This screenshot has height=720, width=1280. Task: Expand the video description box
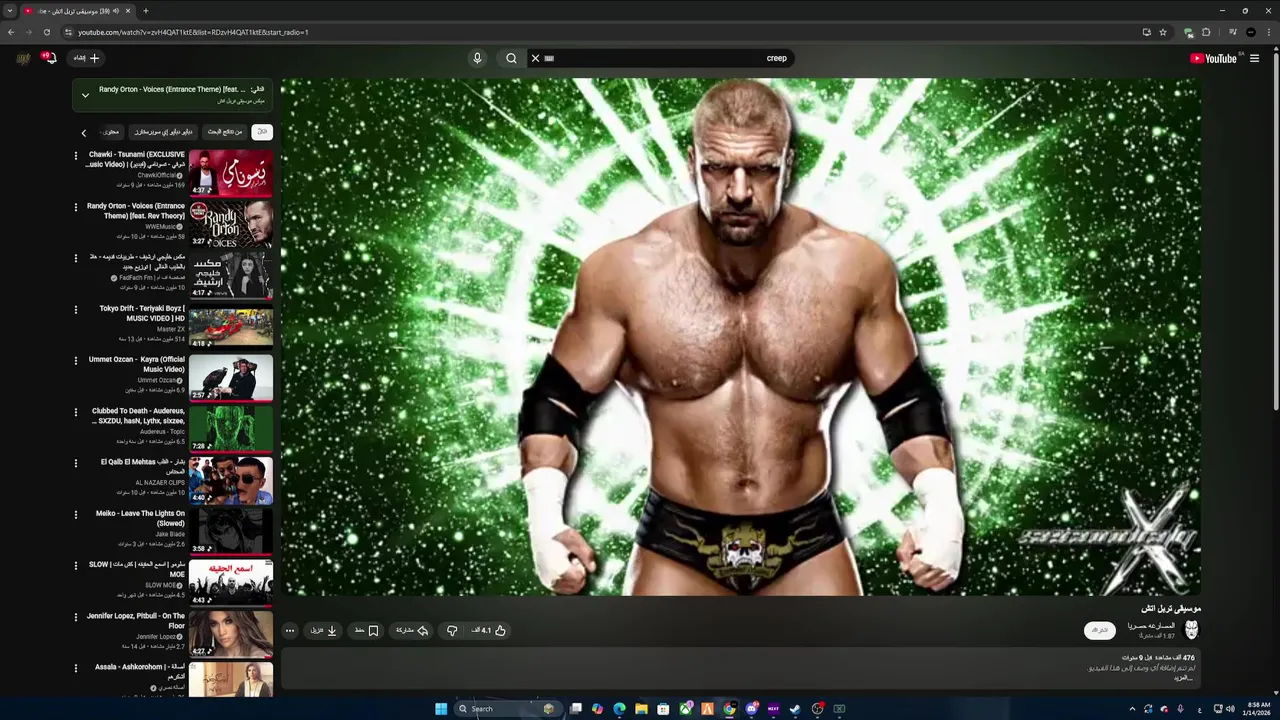(740, 669)
